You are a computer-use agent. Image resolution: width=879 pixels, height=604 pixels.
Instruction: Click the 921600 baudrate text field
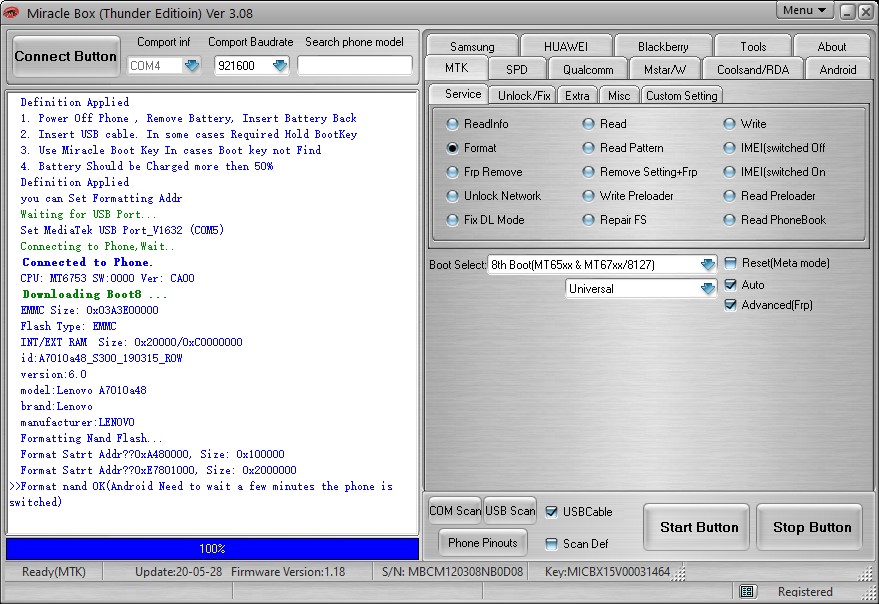click(x=243, y=66)
